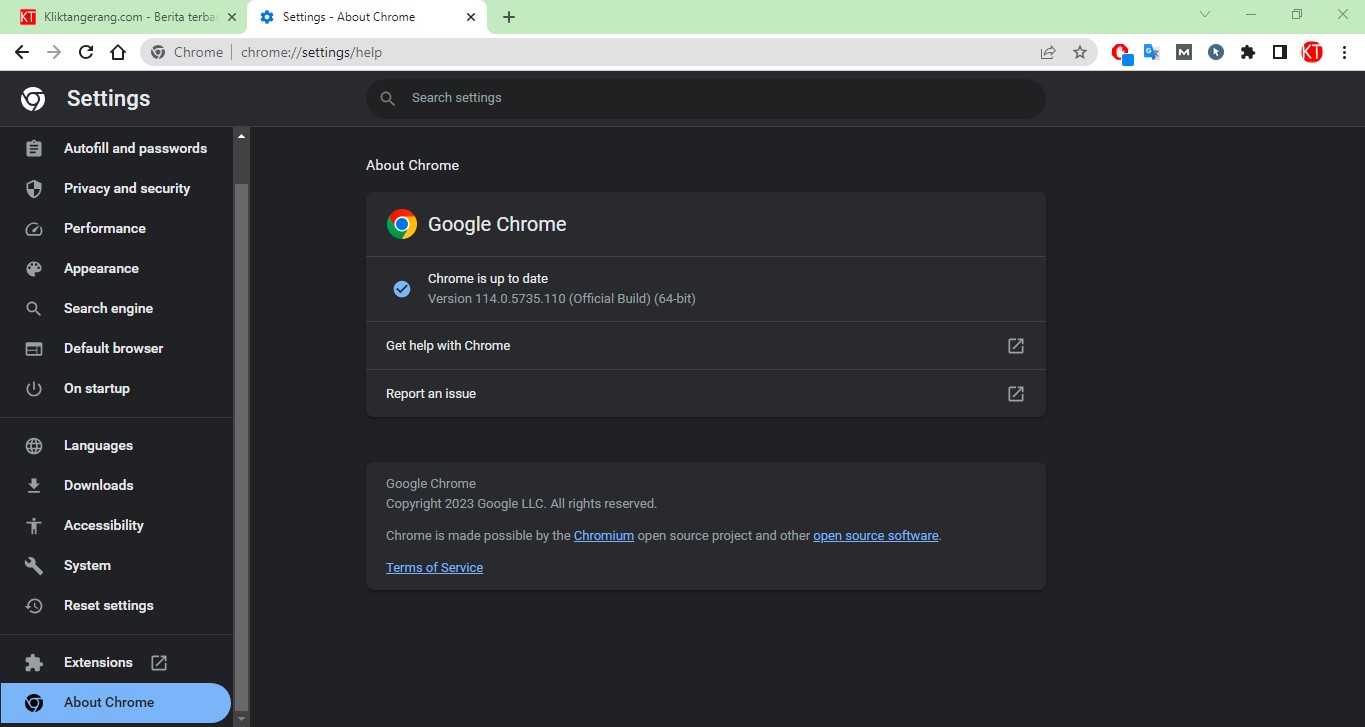Click the version 114.0.5735.110 text
The height and width of the screenshot is (727, 1365).
click(x=561, y=299)
